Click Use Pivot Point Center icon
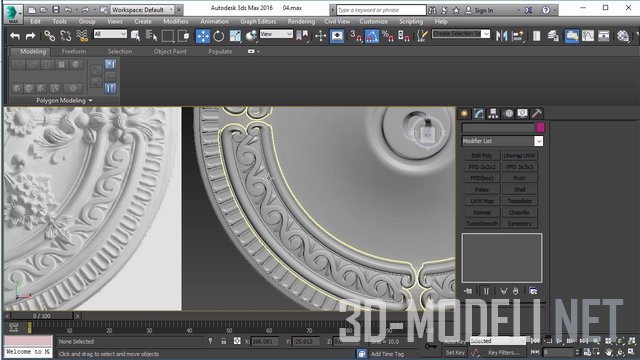 click(x=303, y=36)
